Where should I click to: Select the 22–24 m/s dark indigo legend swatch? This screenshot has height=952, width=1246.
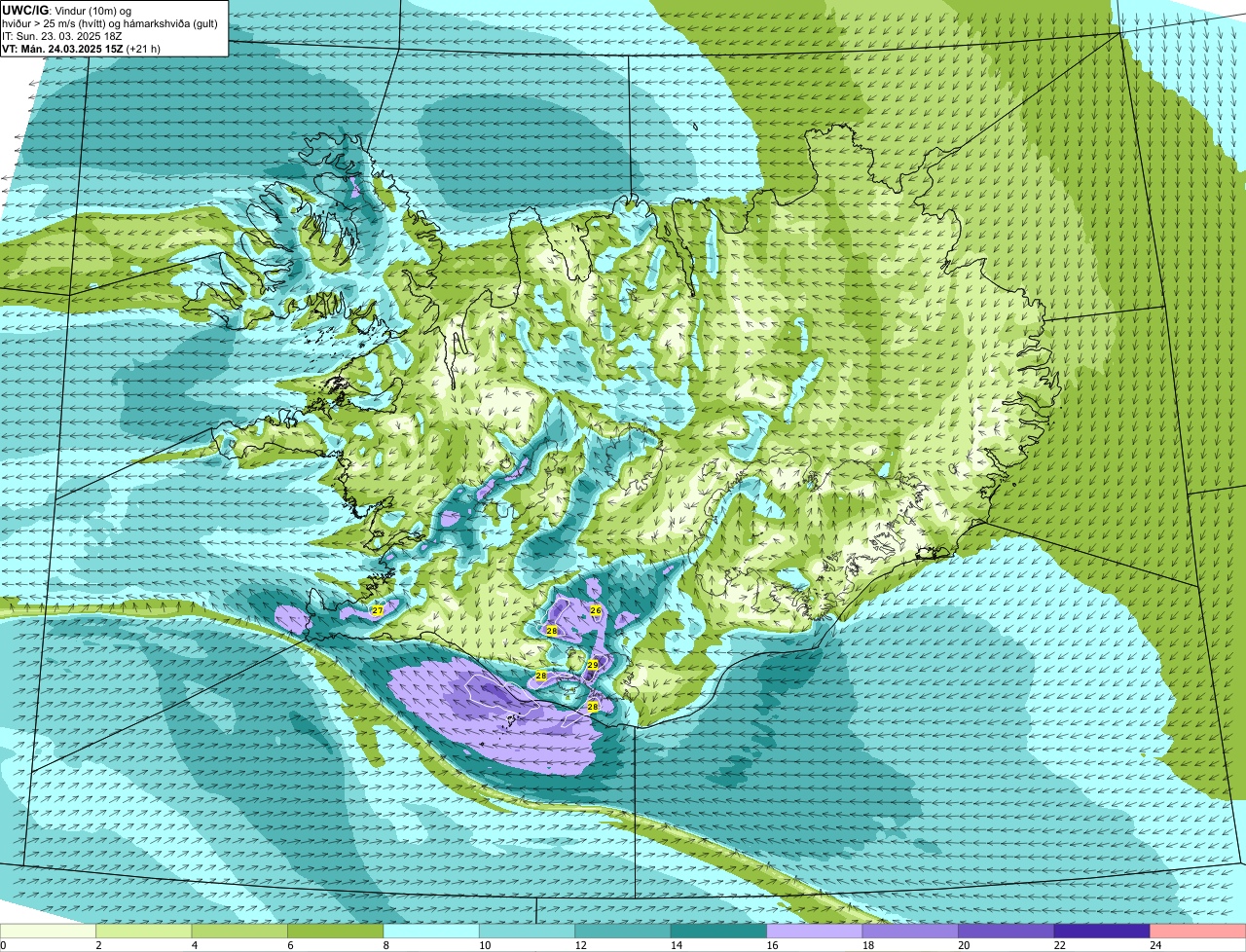[x=1102, y=932]
